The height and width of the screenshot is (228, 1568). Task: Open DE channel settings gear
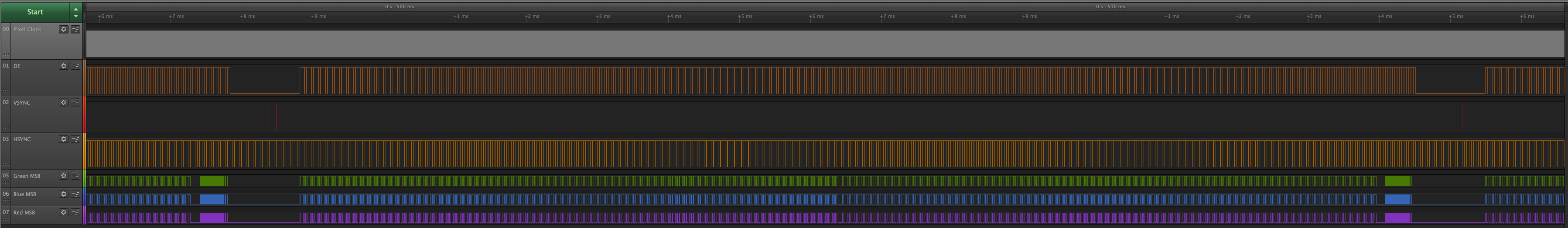coord(63,66)
